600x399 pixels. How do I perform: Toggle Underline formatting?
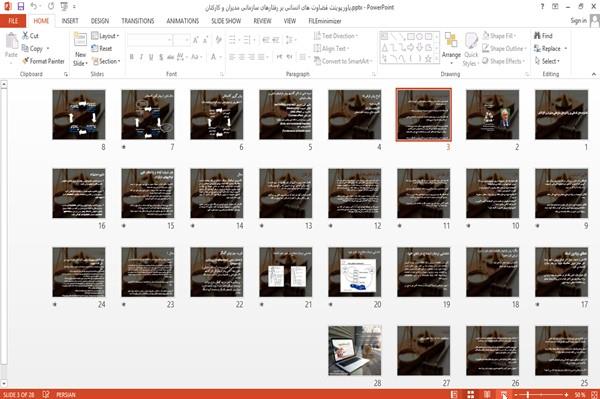click(151, 57)
